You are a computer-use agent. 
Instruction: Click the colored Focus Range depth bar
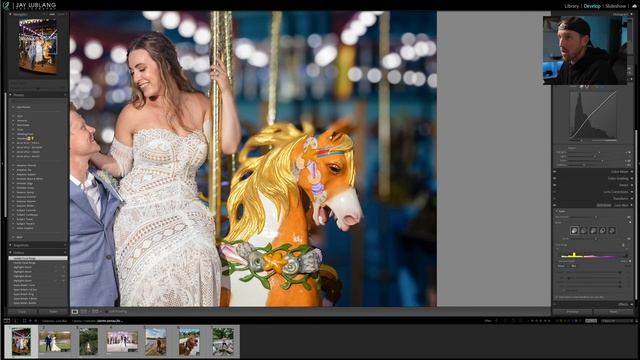point(593,256)
